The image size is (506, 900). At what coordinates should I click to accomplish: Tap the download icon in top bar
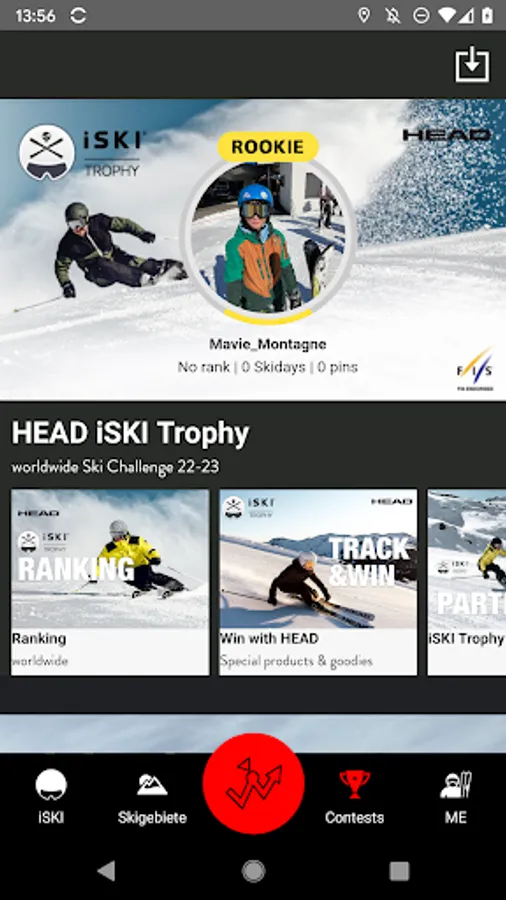[472, 64]
